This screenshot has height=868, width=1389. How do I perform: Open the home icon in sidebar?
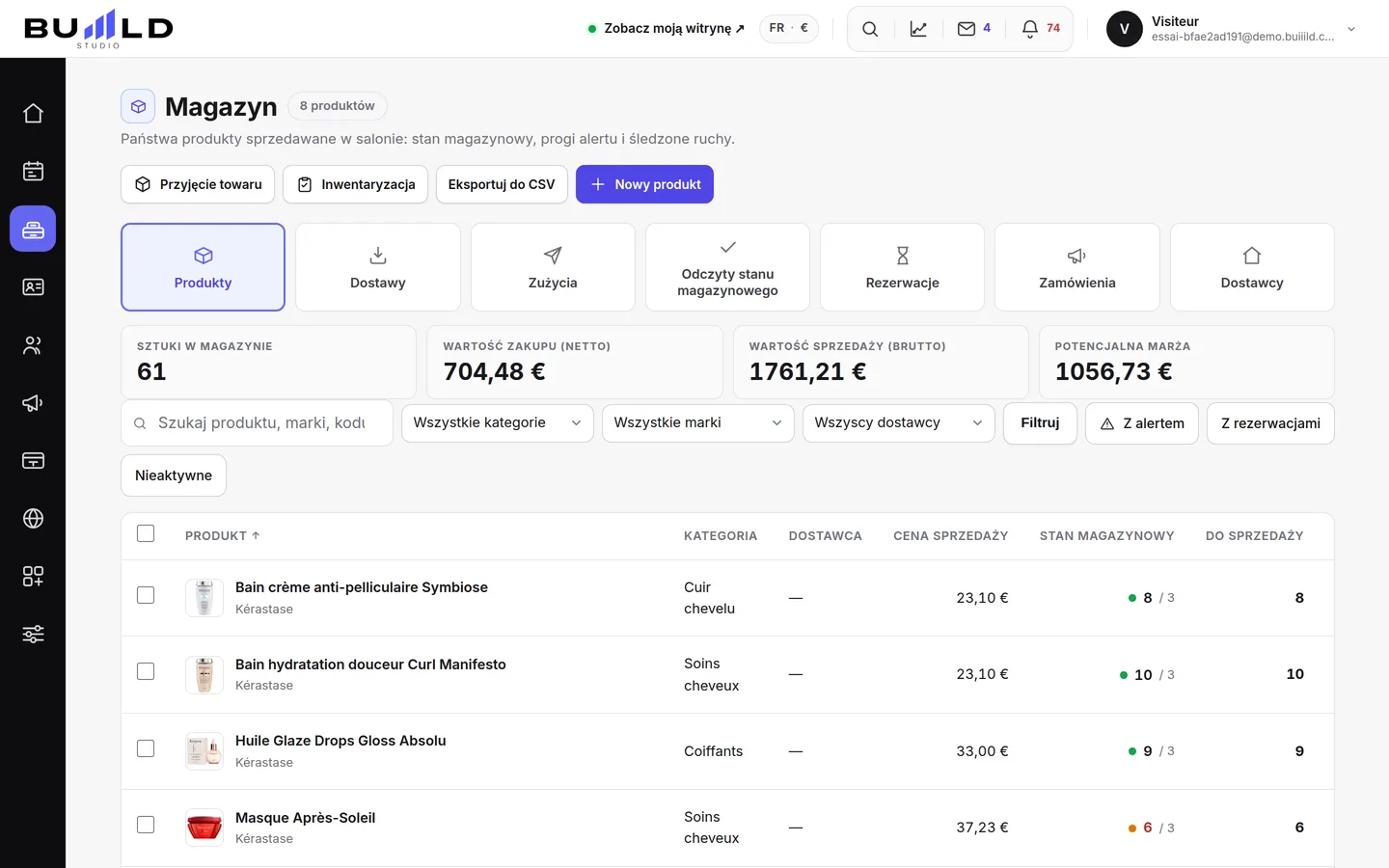point(33,114)
